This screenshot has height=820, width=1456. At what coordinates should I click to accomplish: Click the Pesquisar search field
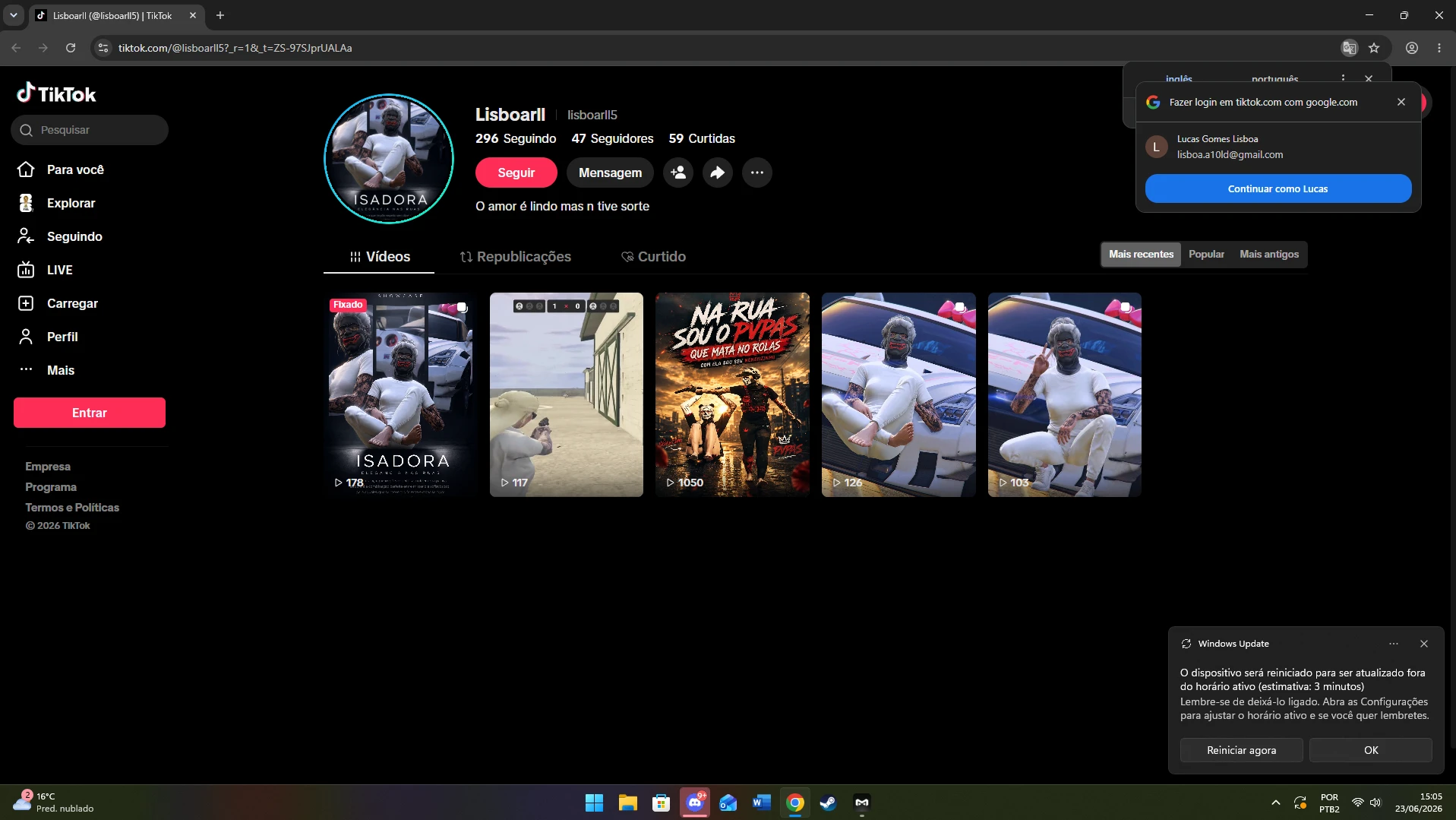[x=90, y=130]
